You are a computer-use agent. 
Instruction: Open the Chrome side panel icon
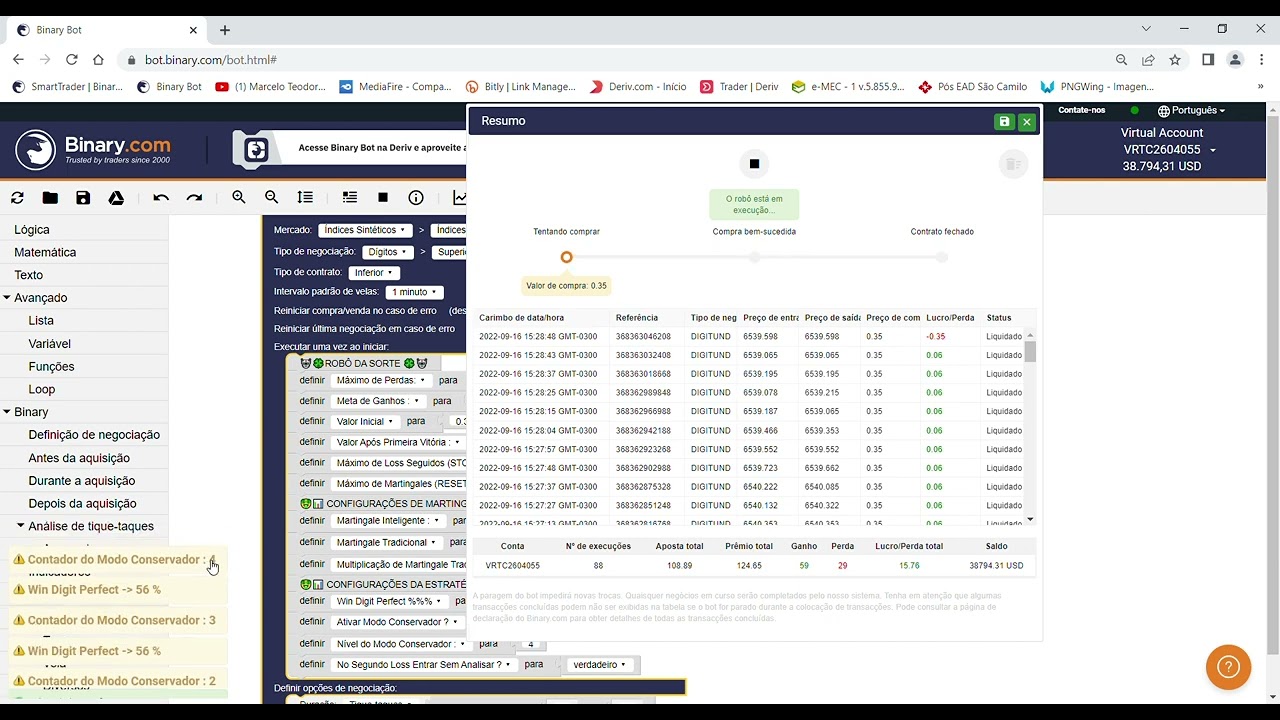pyautogui.click(x=1208, y=60)
